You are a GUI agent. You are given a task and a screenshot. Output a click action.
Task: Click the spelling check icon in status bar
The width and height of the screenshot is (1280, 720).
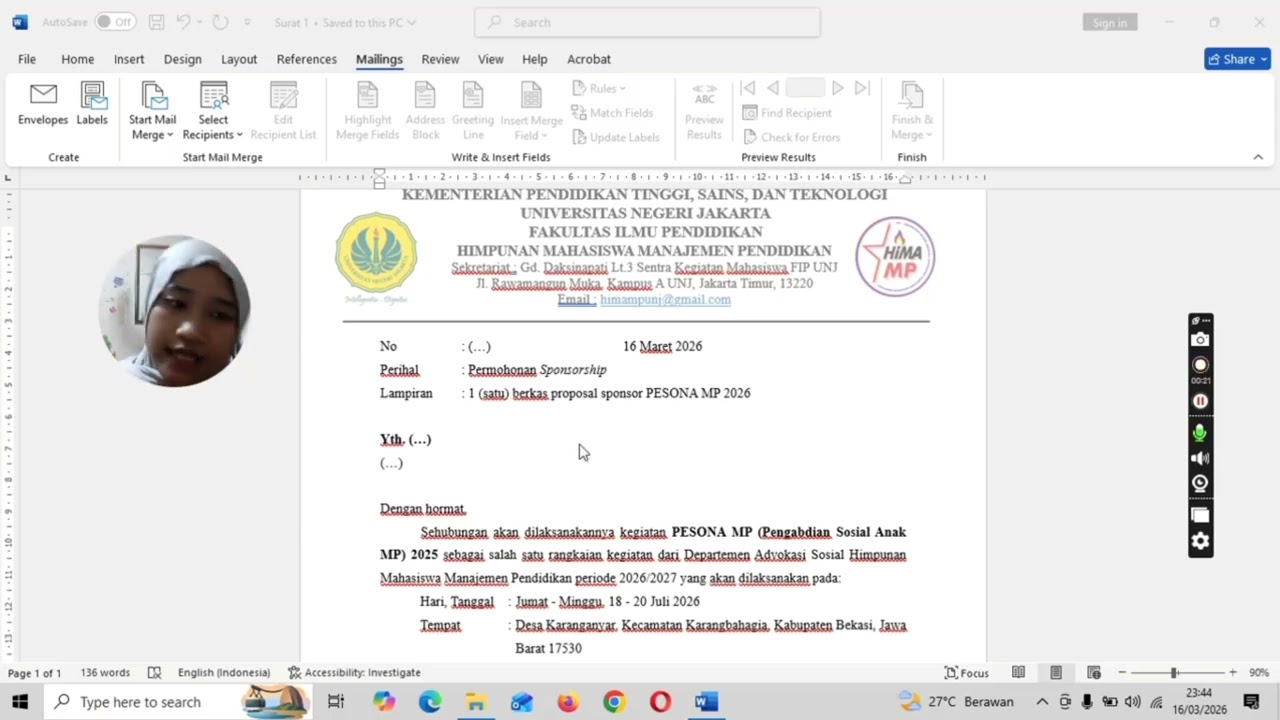pyautogui.click(x=154, y=673)
